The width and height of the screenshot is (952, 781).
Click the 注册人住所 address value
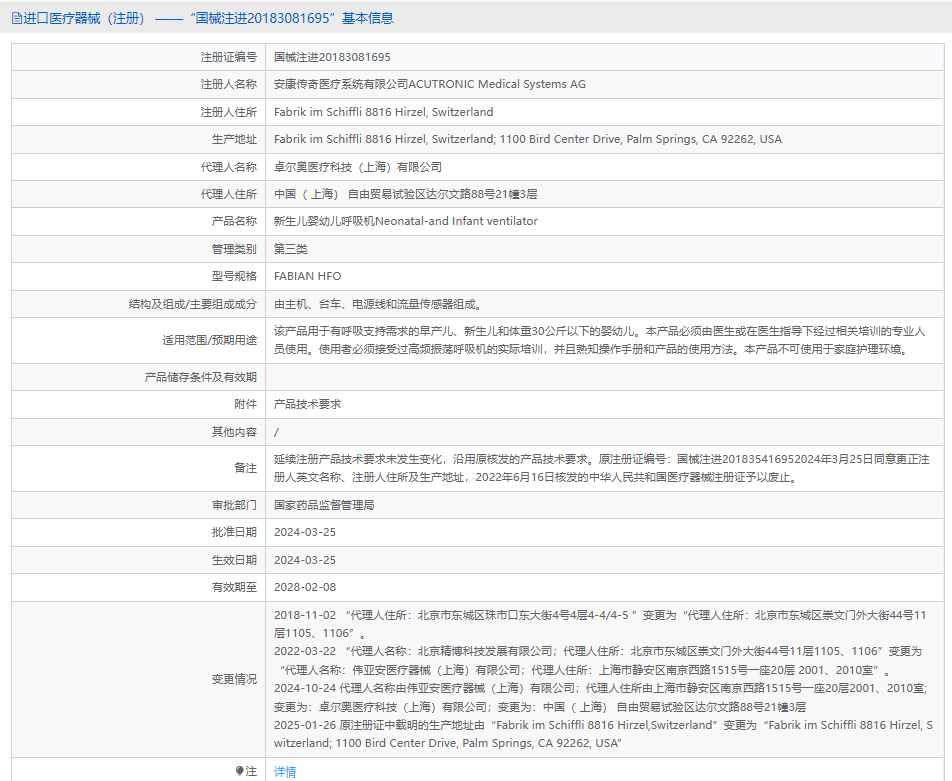pyautogui.click(x=383, y=112)
